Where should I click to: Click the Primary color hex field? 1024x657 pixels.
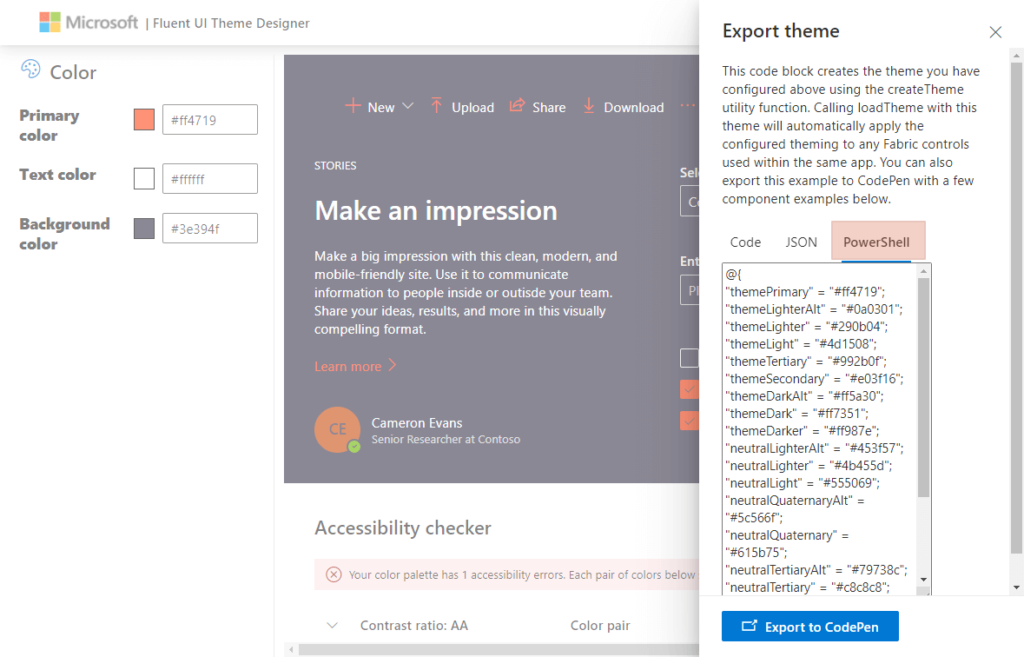click(210, 120)
